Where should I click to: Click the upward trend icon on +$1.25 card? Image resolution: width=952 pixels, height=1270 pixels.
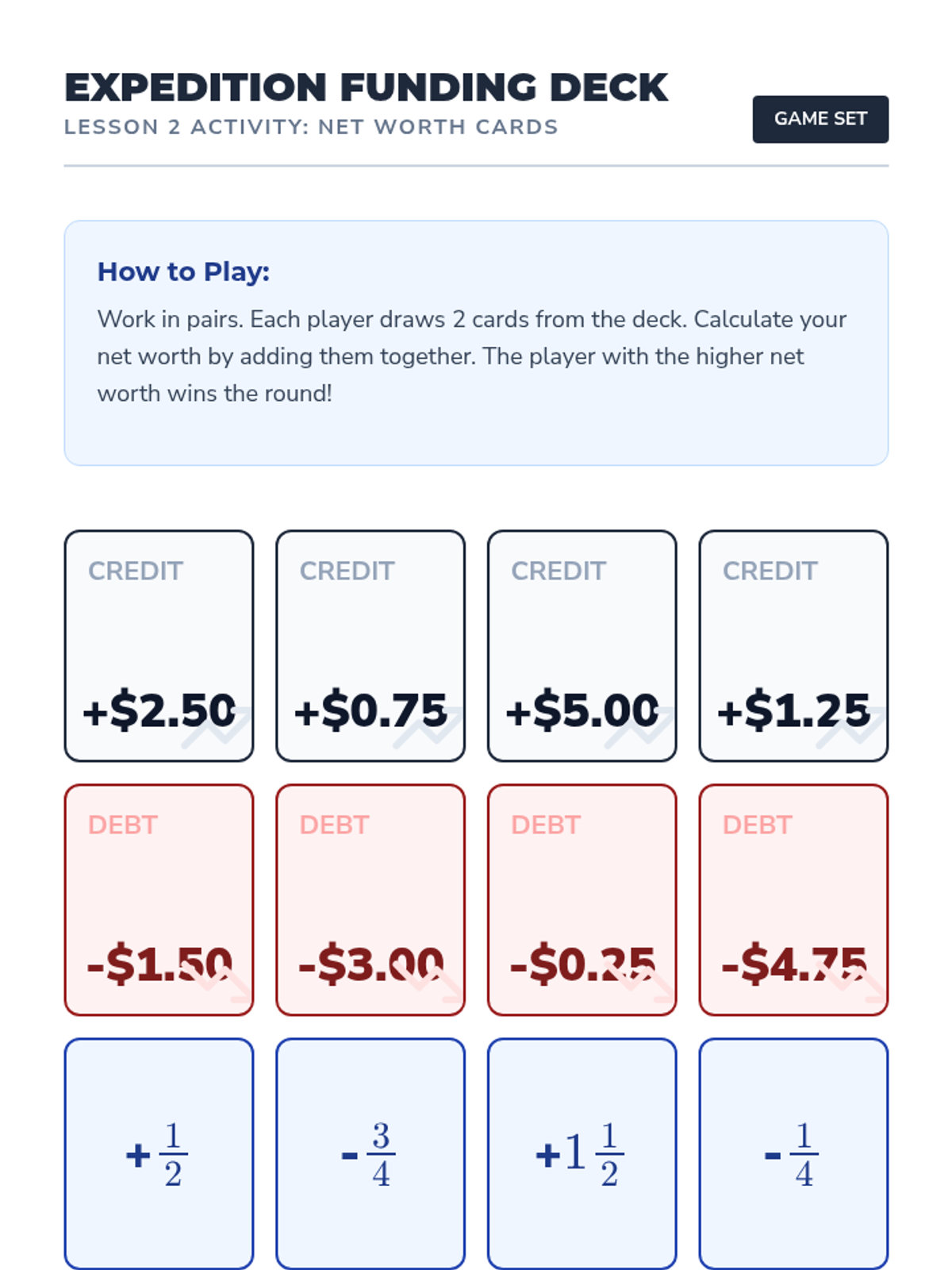click(850, 726)
